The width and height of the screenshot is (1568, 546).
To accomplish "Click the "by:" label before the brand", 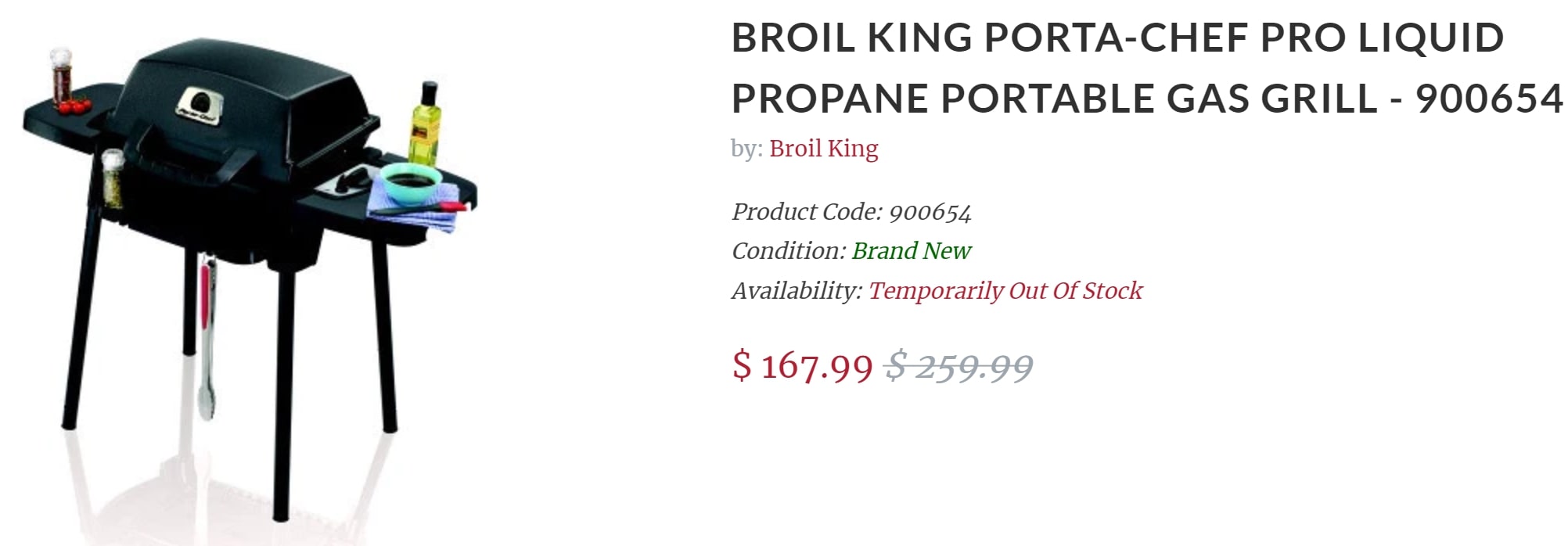I will click(x=746, y=149).
